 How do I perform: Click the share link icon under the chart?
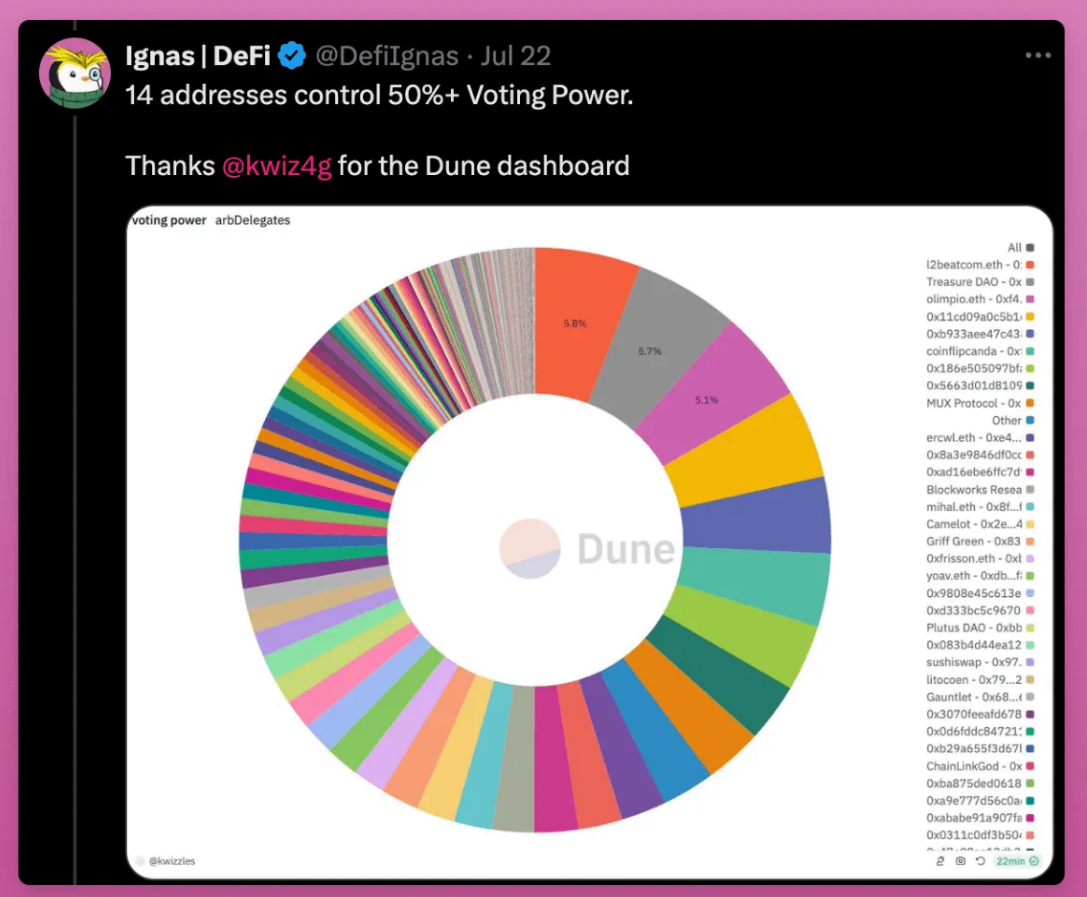pos(940,861)
